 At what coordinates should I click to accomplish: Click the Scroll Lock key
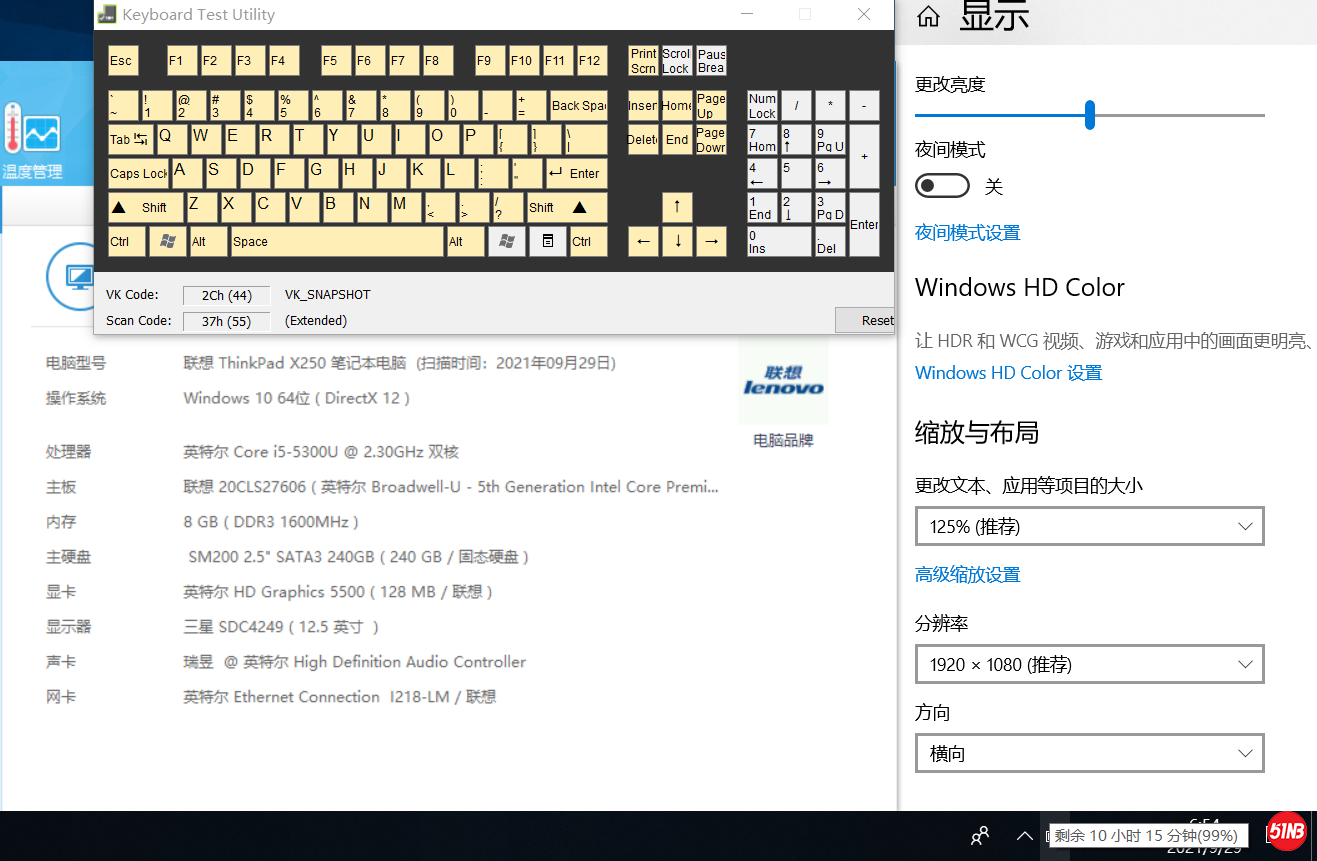tap(677, 60)
